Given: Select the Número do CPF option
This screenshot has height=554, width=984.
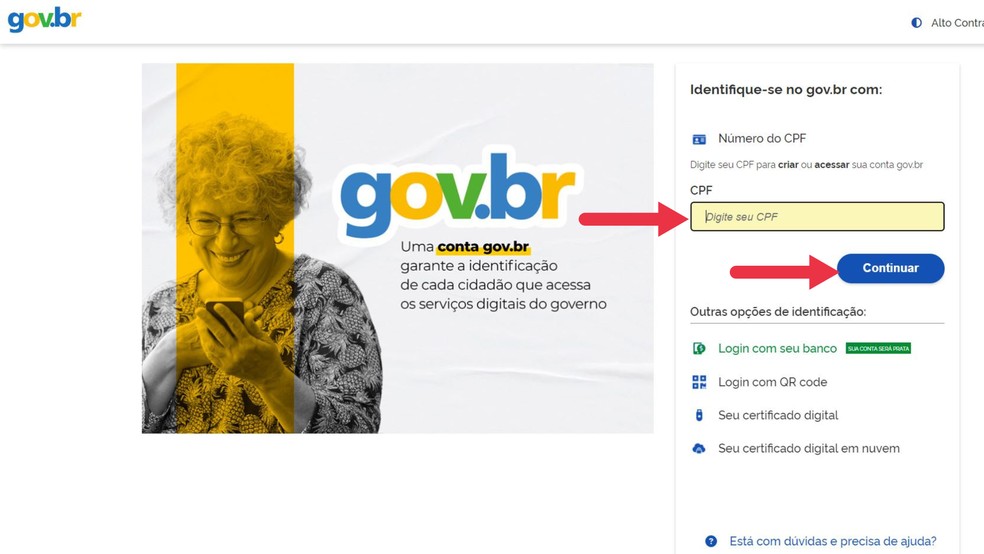Looking at the screenshot, I should coord(762,139).
